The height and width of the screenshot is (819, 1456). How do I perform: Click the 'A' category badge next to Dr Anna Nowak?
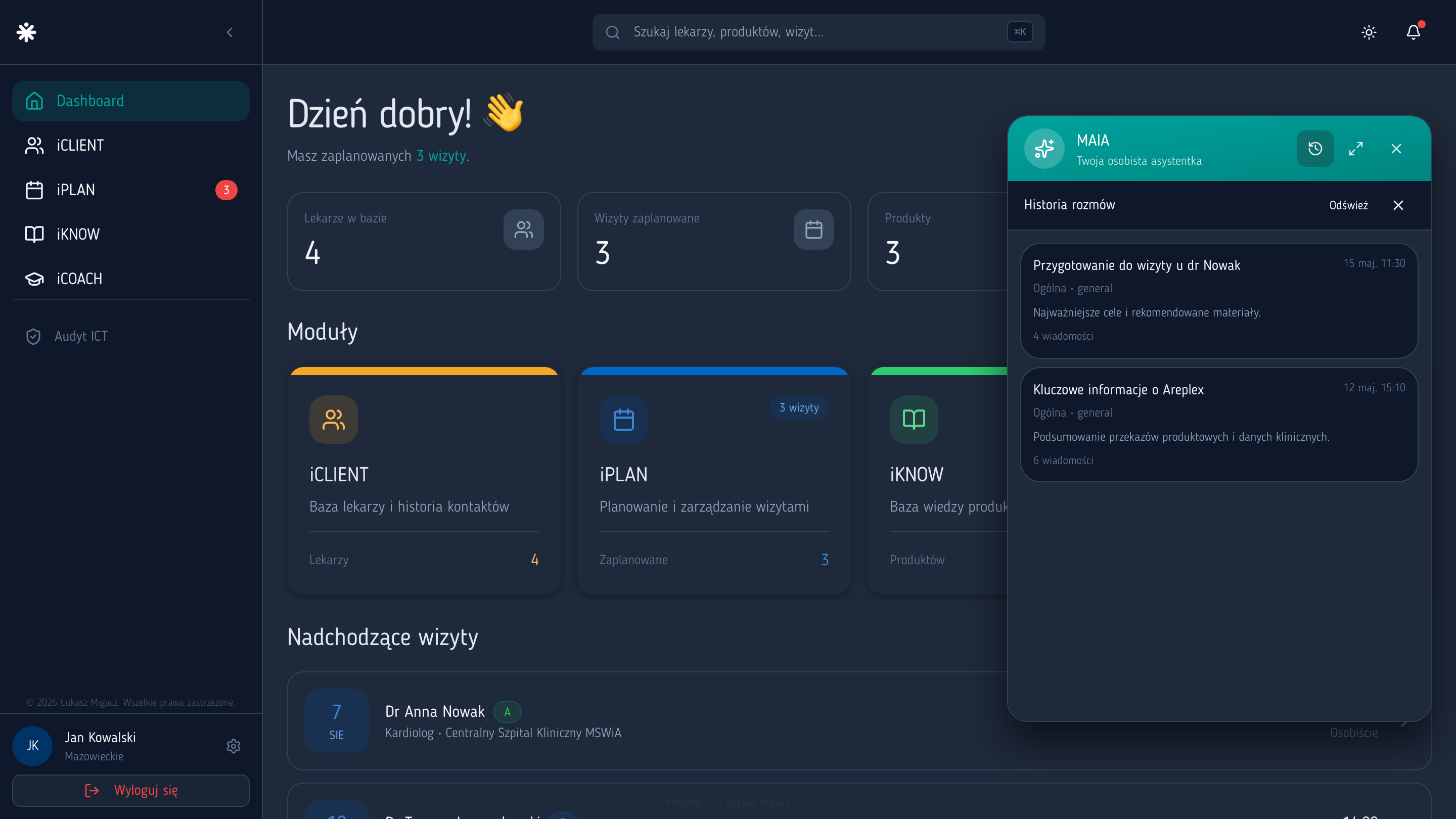[507, 712]
